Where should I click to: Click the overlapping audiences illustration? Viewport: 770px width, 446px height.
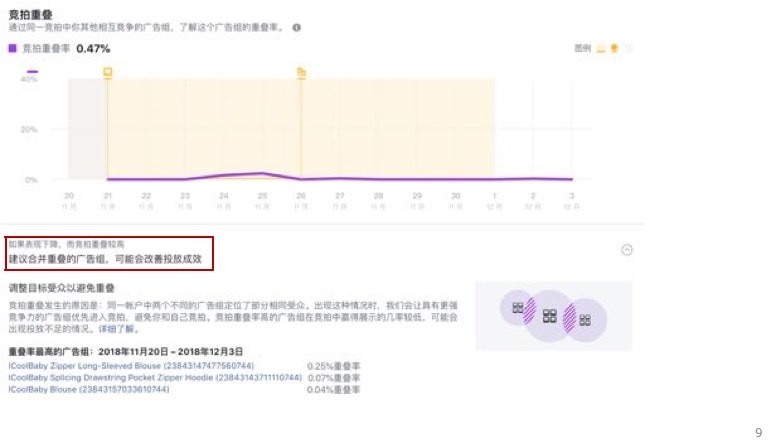click(x=552, y=315)
